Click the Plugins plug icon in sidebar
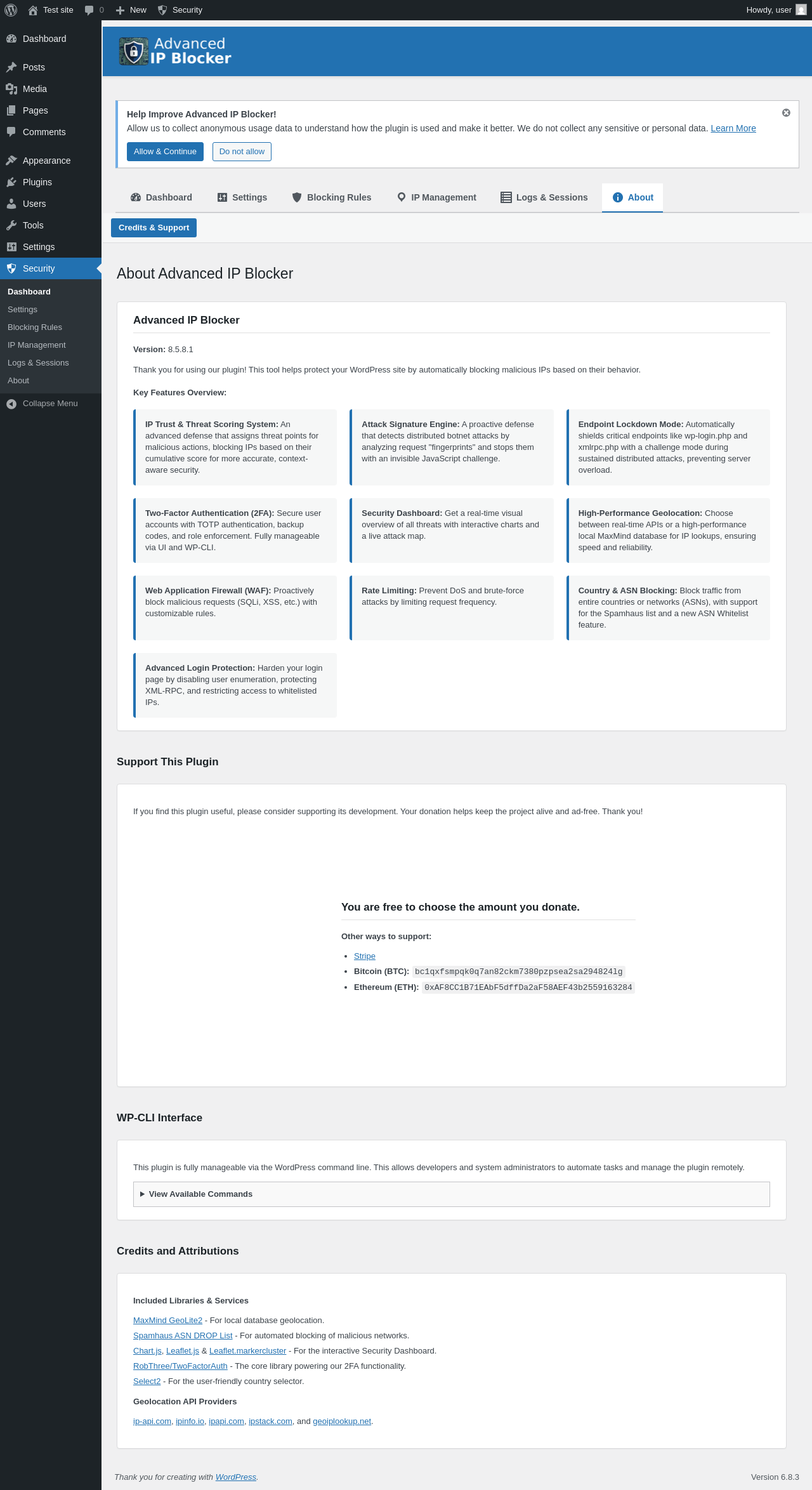 [11, 182]
